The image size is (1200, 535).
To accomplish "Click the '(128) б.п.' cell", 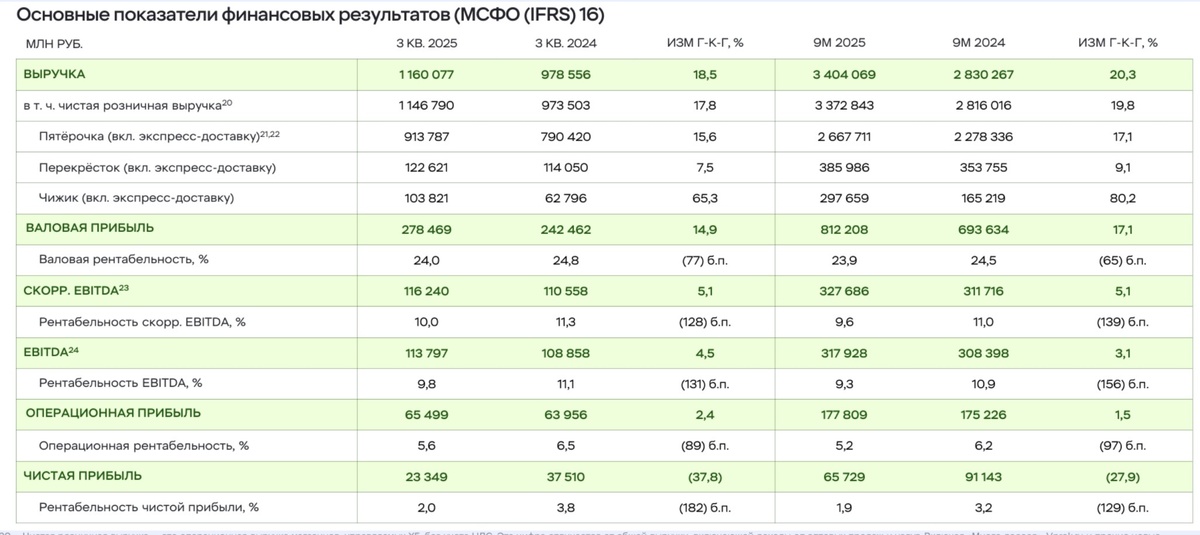I will [x=705, y=321].
